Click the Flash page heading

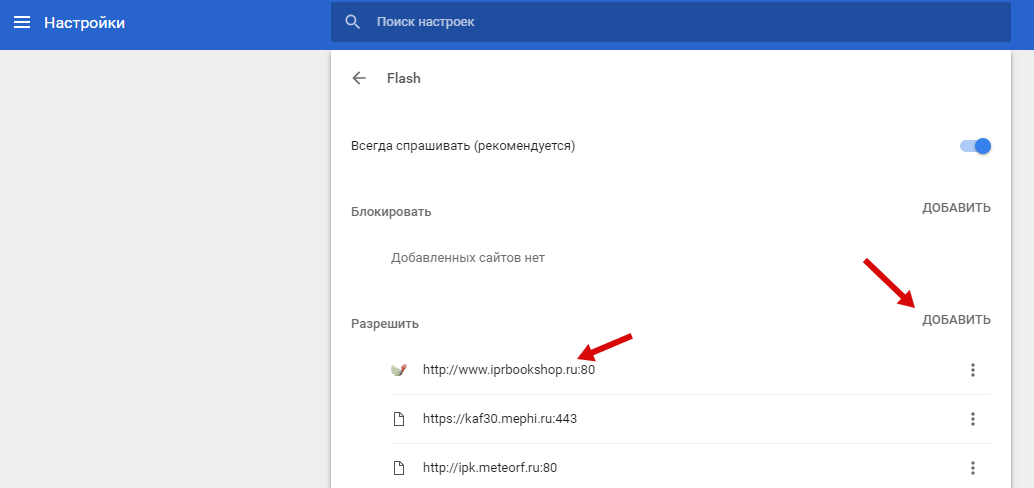[x=404, y=78]
